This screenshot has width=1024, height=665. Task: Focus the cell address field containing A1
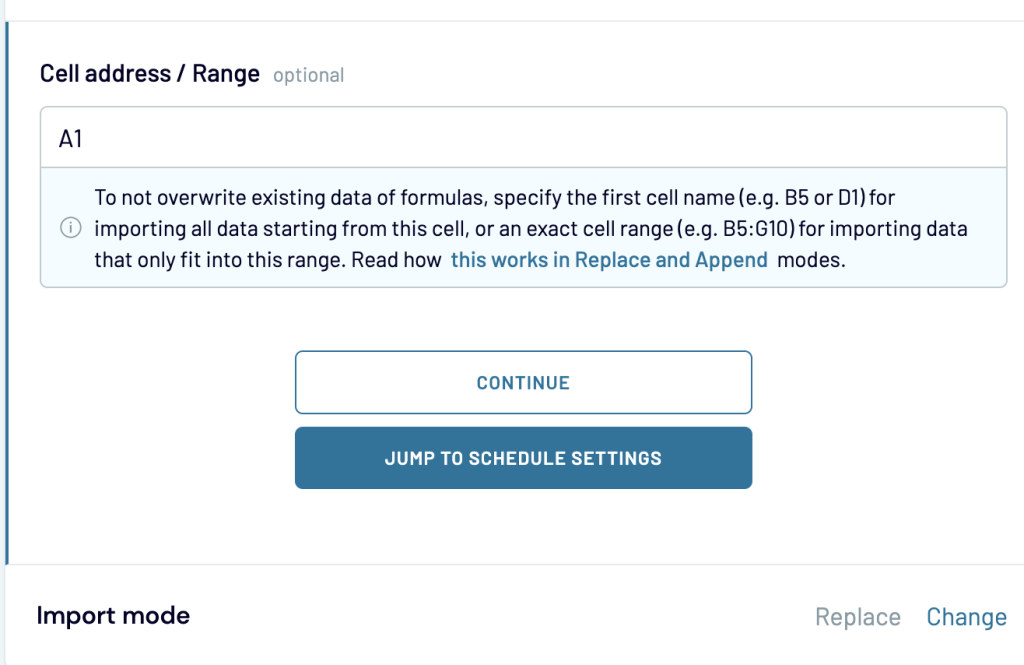click(523, 138)
